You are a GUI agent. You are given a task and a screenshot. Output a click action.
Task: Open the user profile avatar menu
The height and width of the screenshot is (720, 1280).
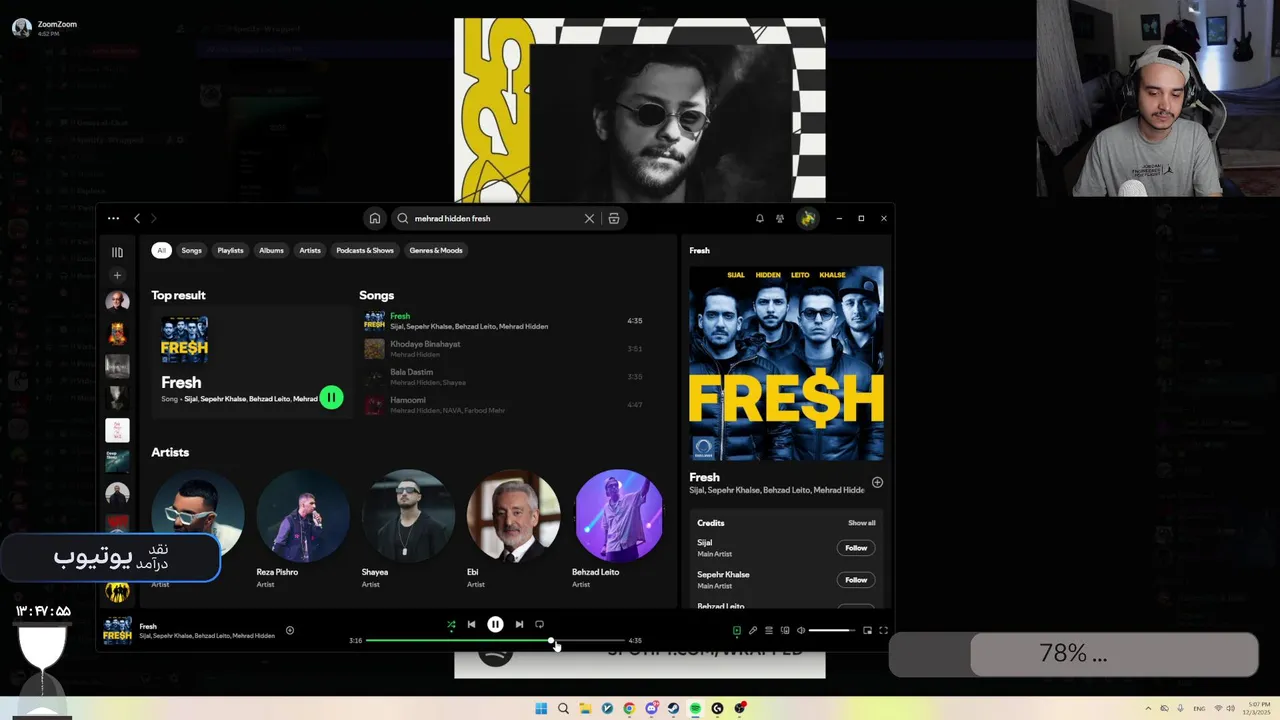[x=807, y=218]
